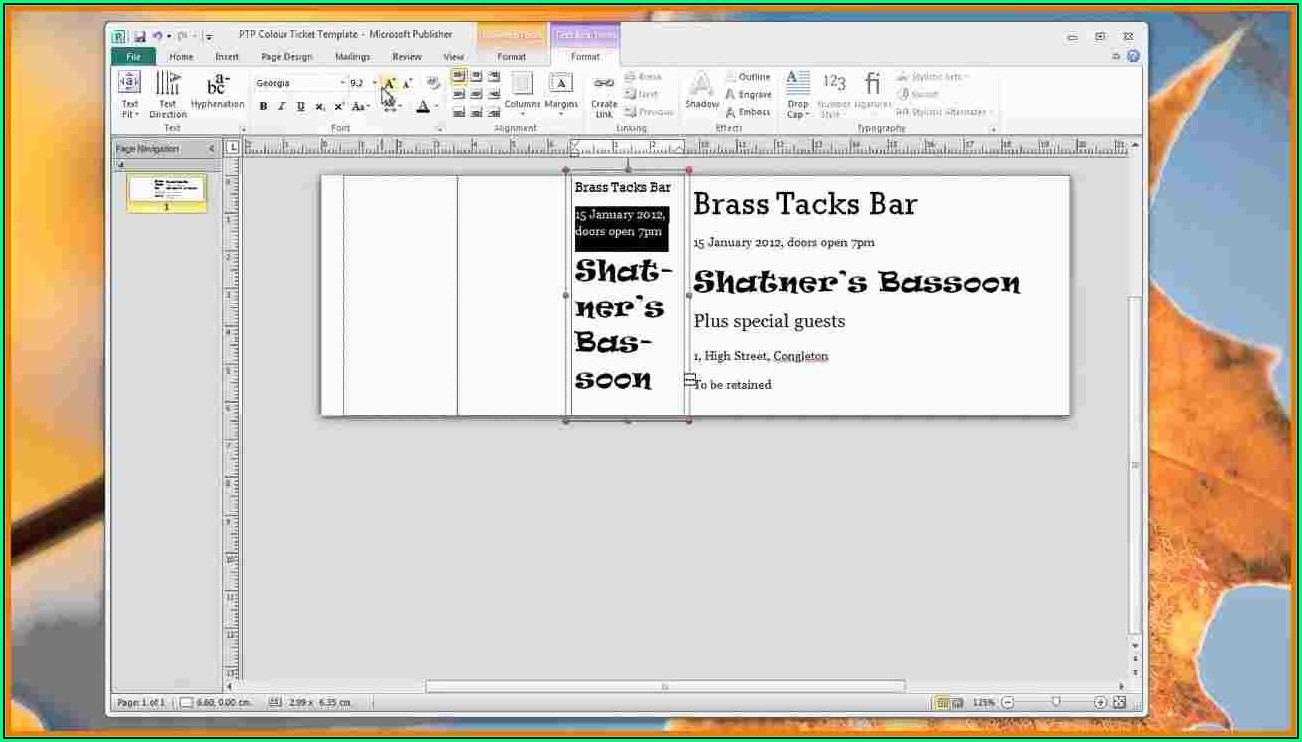Click the zoom slider handle
Screen dimensions: 1302x742
(x=1055, y=703)
